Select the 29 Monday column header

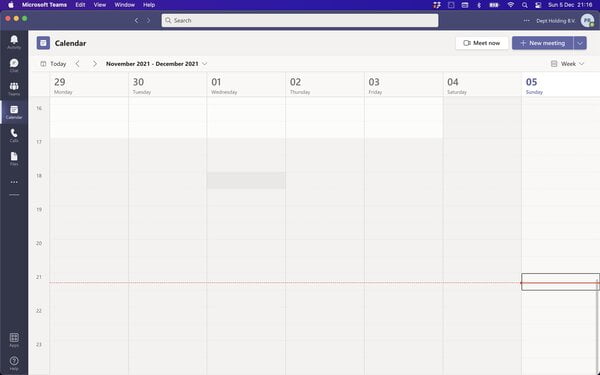point(89,85)
